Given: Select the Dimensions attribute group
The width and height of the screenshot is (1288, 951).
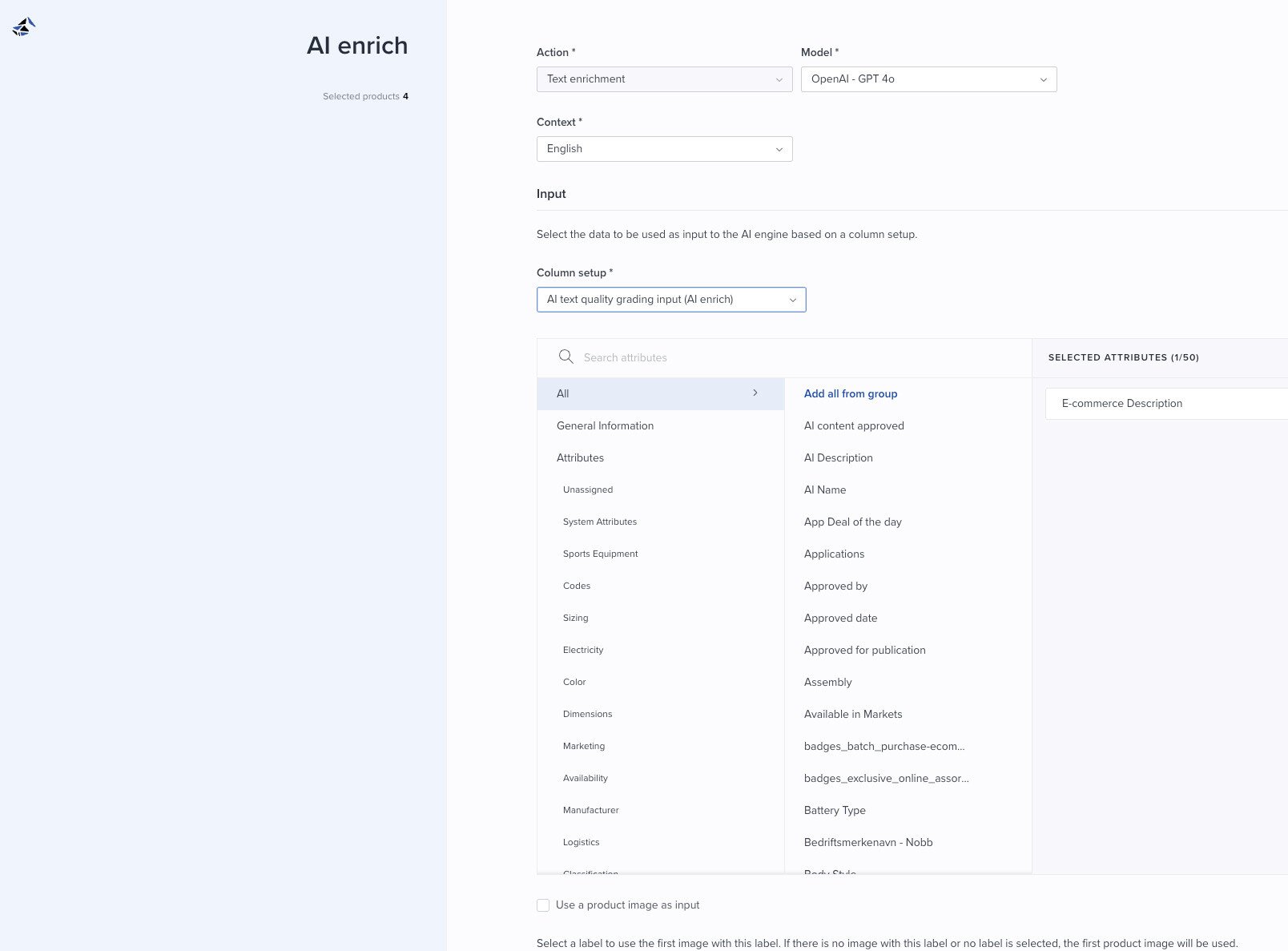Looking at the screenshot, I should tap(587, 715).
